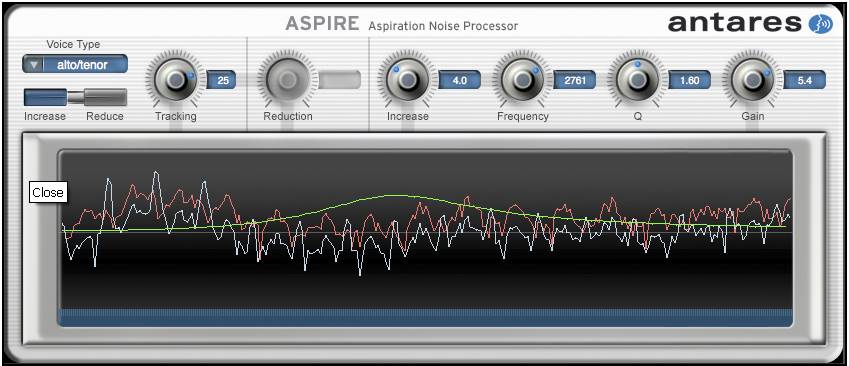Click the Gain knob
The width and height of the screenshot is (849, 366).
(753, 81)
